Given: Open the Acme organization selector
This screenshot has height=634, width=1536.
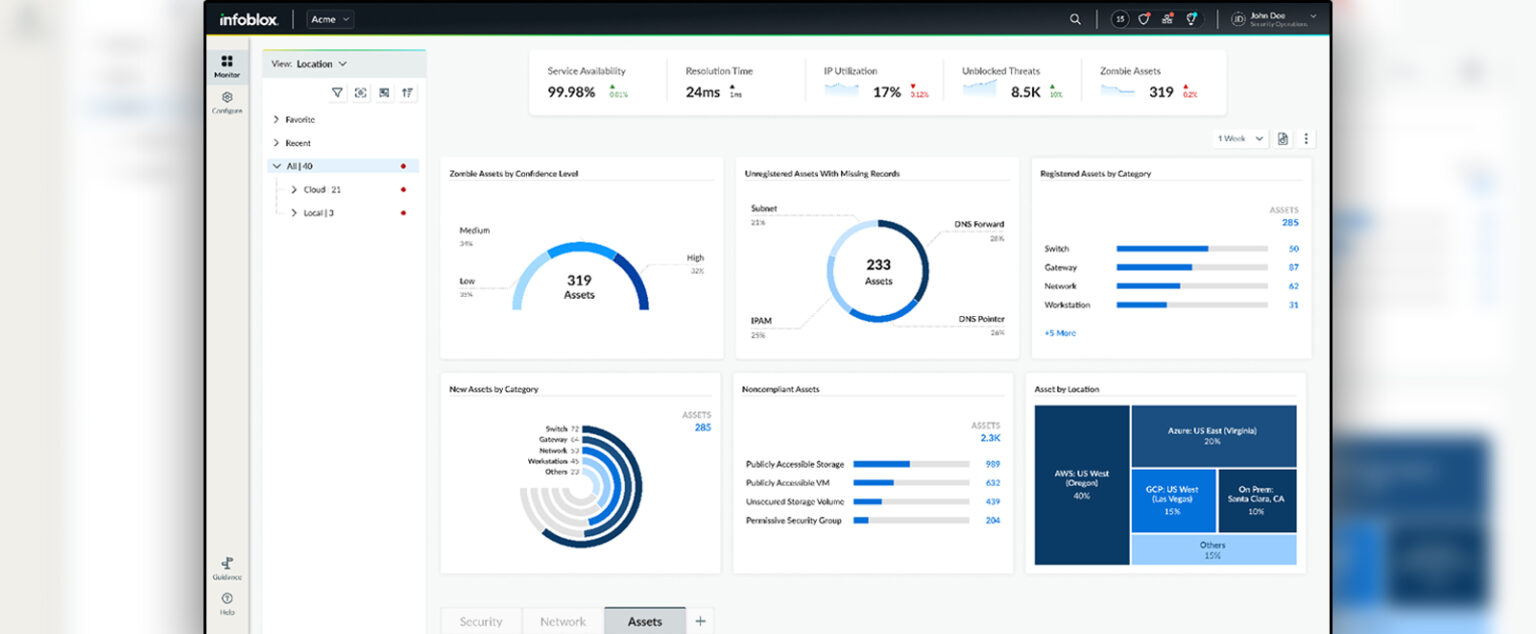Looking at the screenshot, I should (x=330, y=18).
